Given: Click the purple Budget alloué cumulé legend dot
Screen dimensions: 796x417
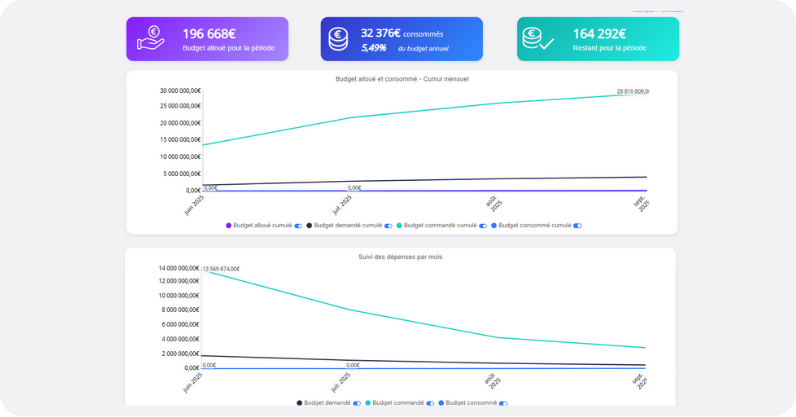Looking at the screenshot, I should click(229, 226).
